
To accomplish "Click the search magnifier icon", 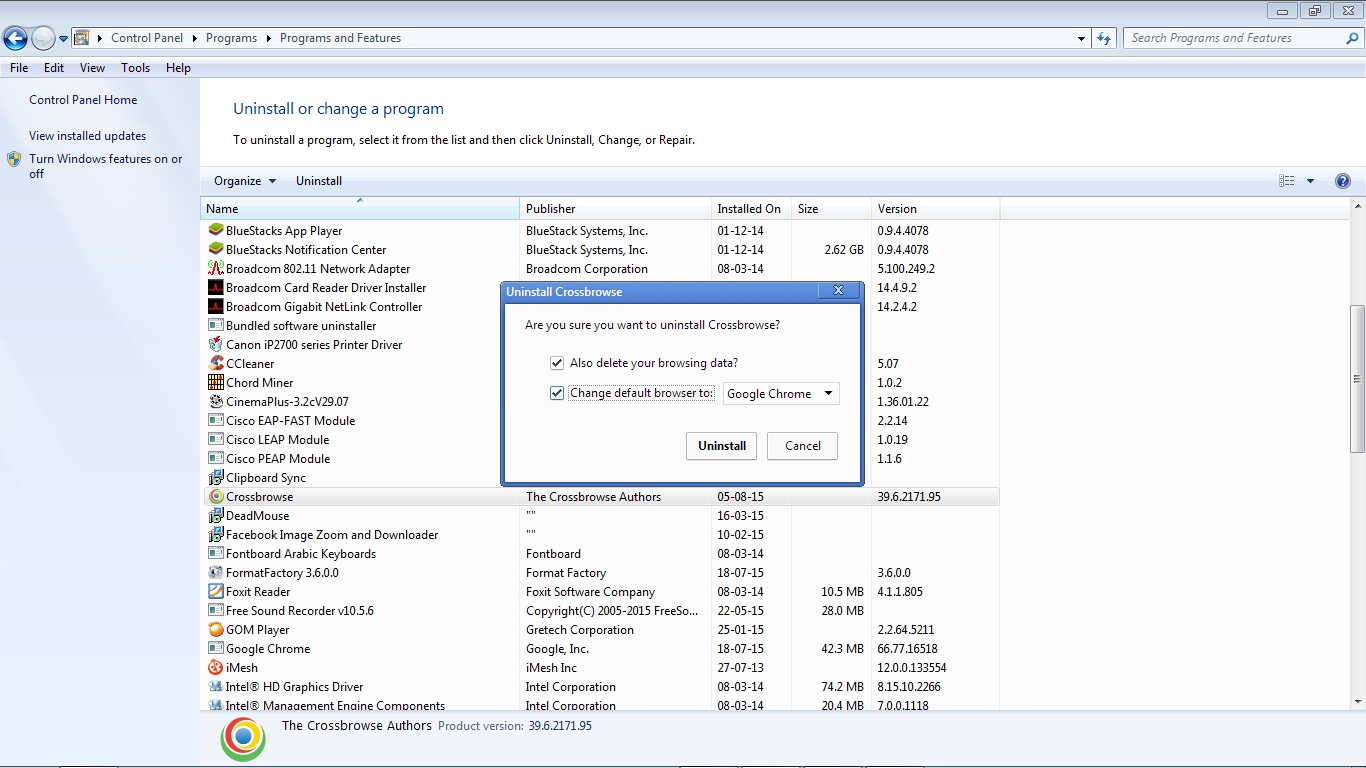I will click(x=1352, y=38).
